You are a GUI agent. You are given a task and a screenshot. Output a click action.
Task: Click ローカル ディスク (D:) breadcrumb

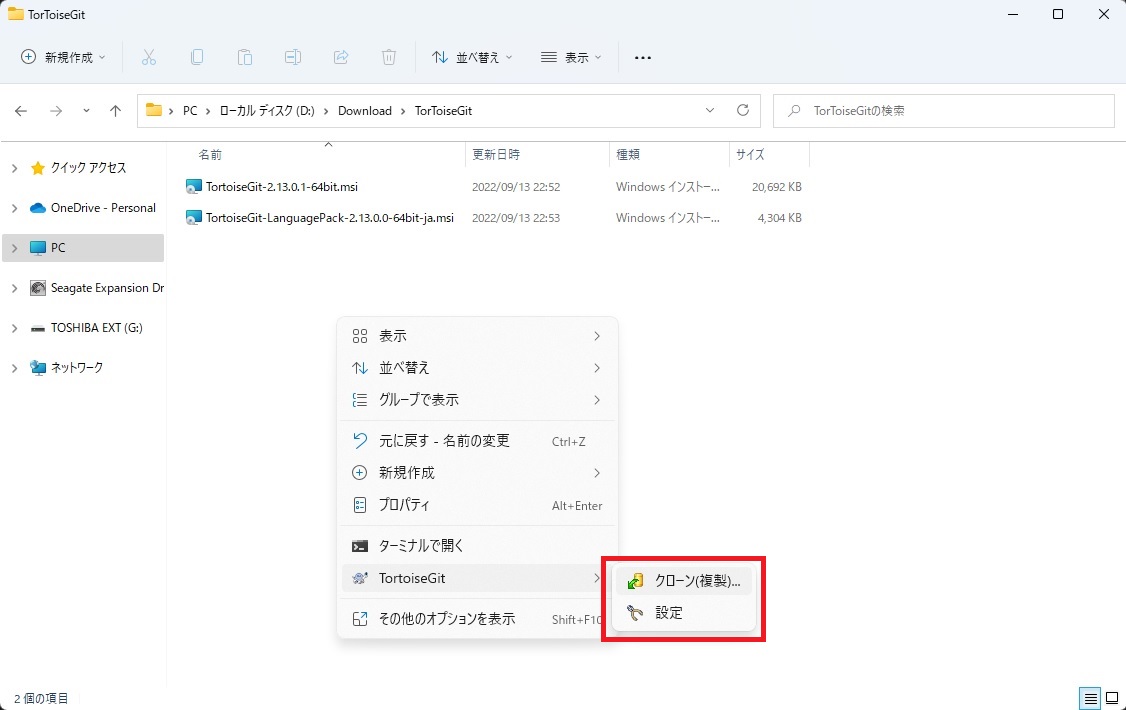(266, 111)
